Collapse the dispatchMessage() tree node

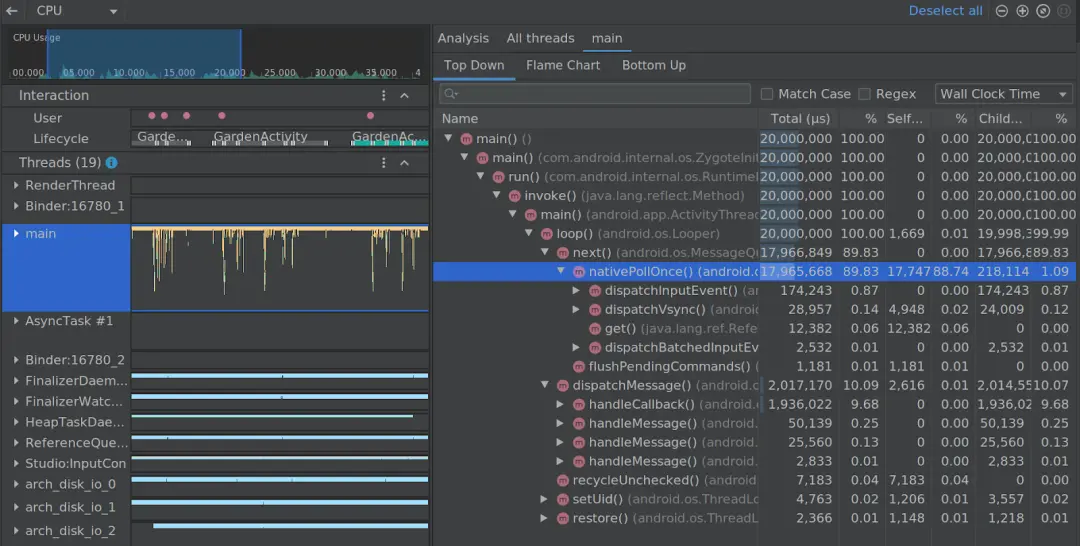(544, 386)
